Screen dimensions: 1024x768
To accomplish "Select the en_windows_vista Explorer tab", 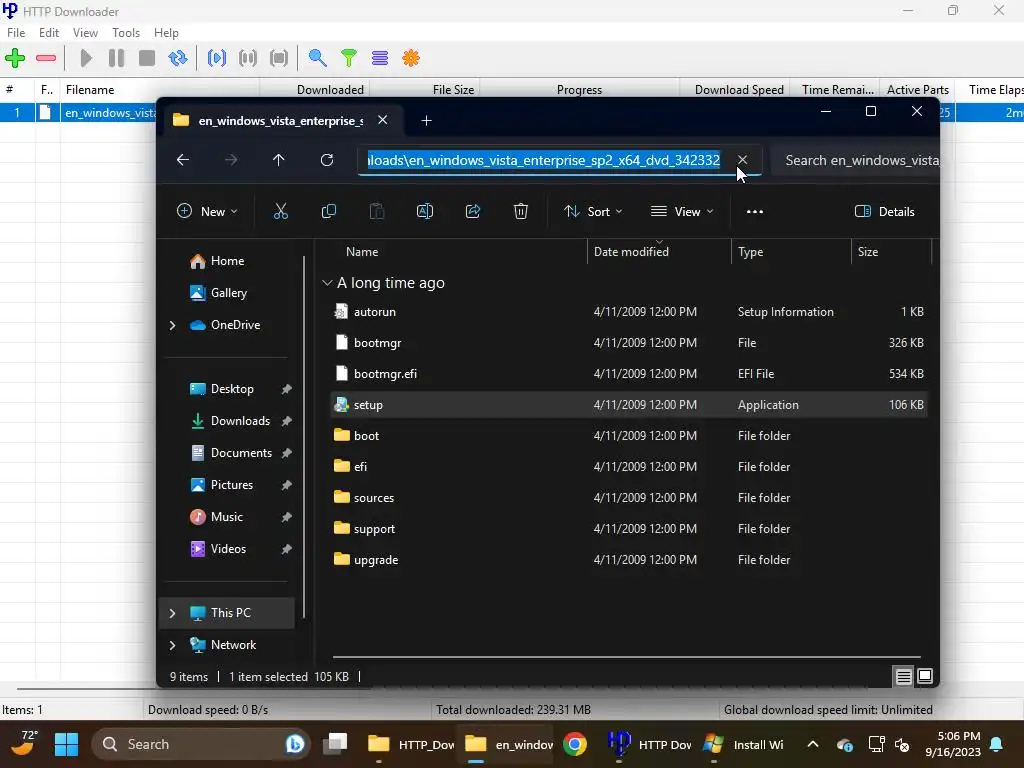I will 281,121.
